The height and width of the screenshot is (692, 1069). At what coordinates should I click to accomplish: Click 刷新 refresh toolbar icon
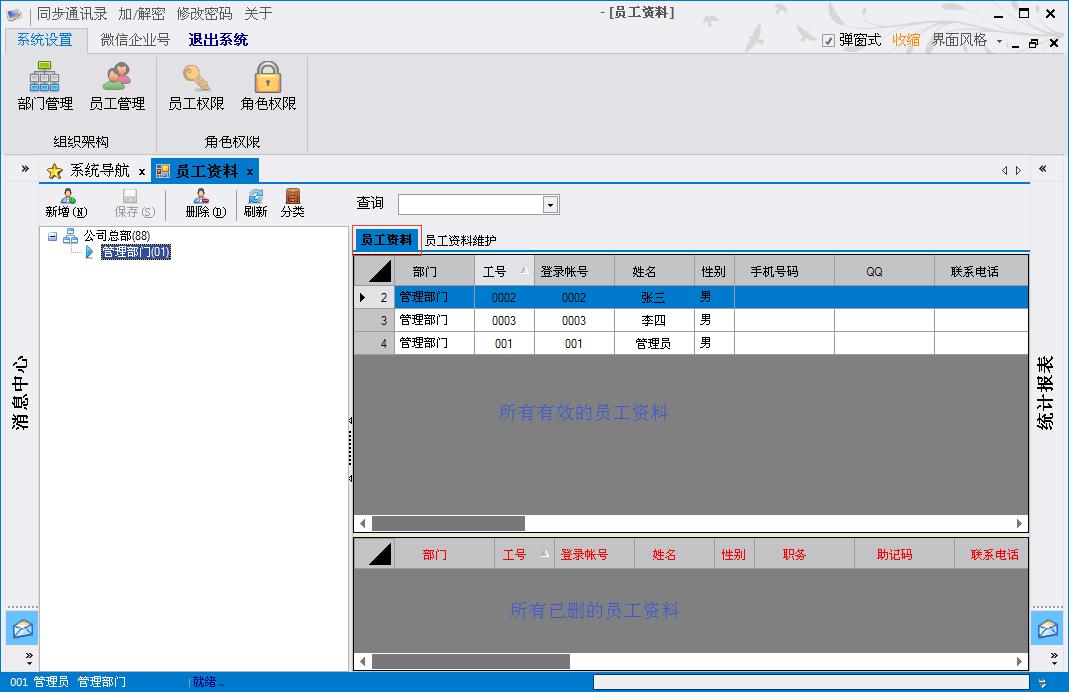pos(255,203)
